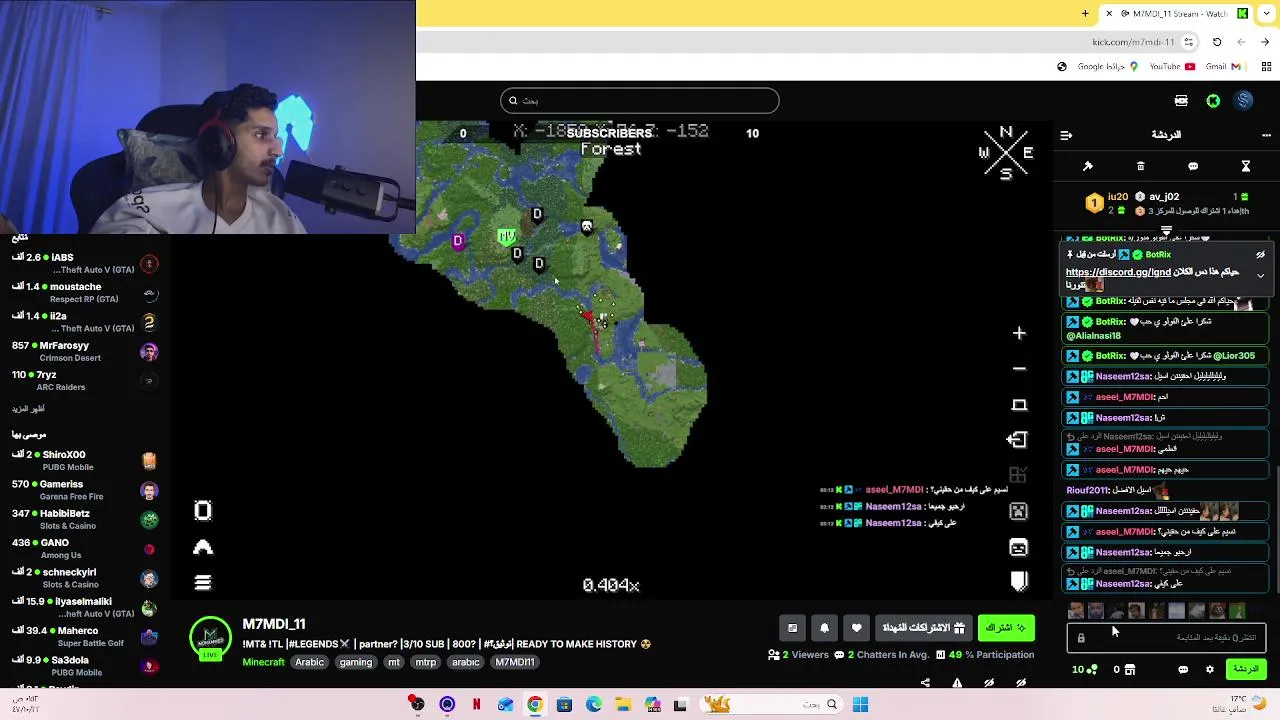This screenshot has width=1280, height=720.
Task: Open Chrome tab search dropdown
Action: (x=1267, y=14)
